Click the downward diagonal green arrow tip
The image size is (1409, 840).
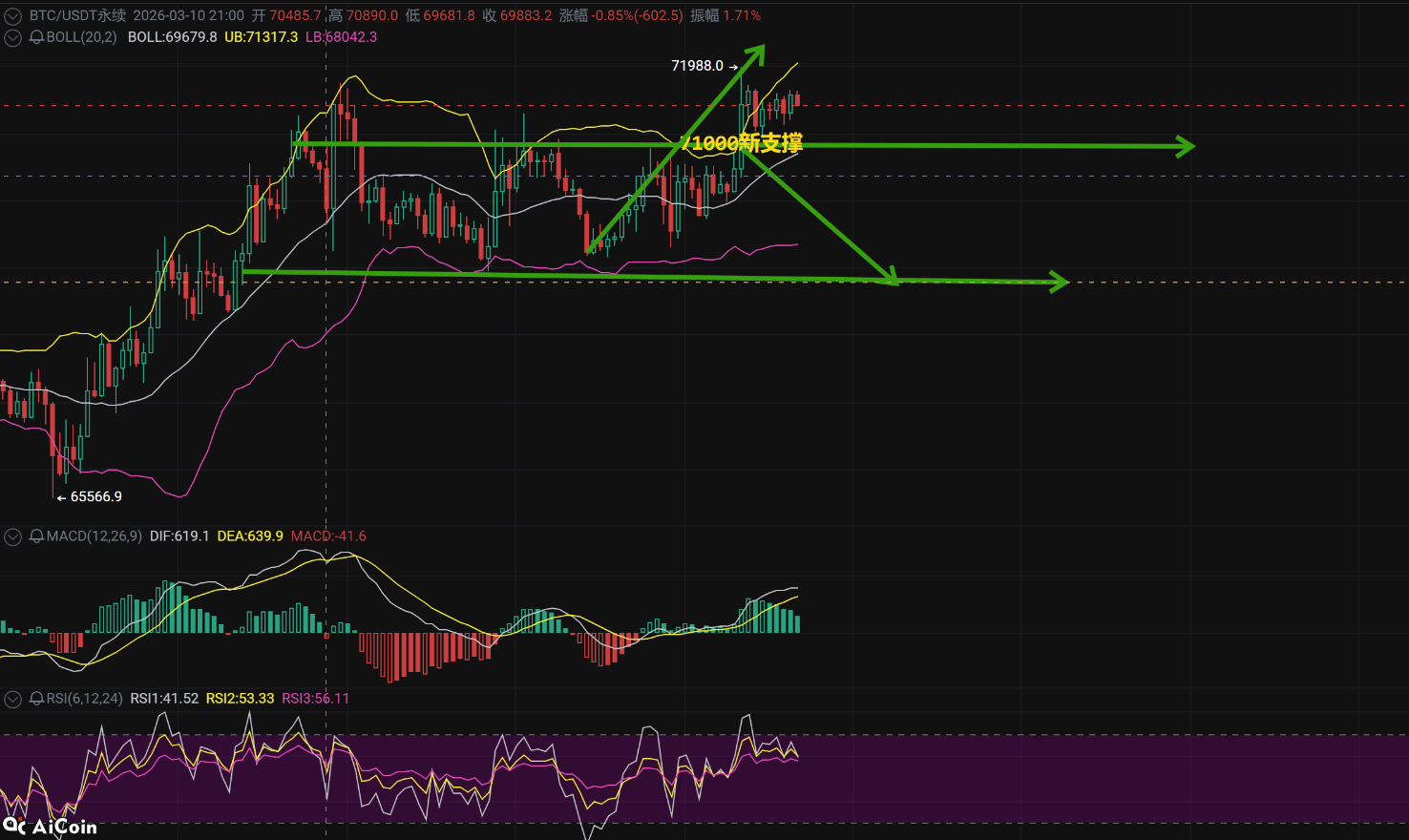891,277
